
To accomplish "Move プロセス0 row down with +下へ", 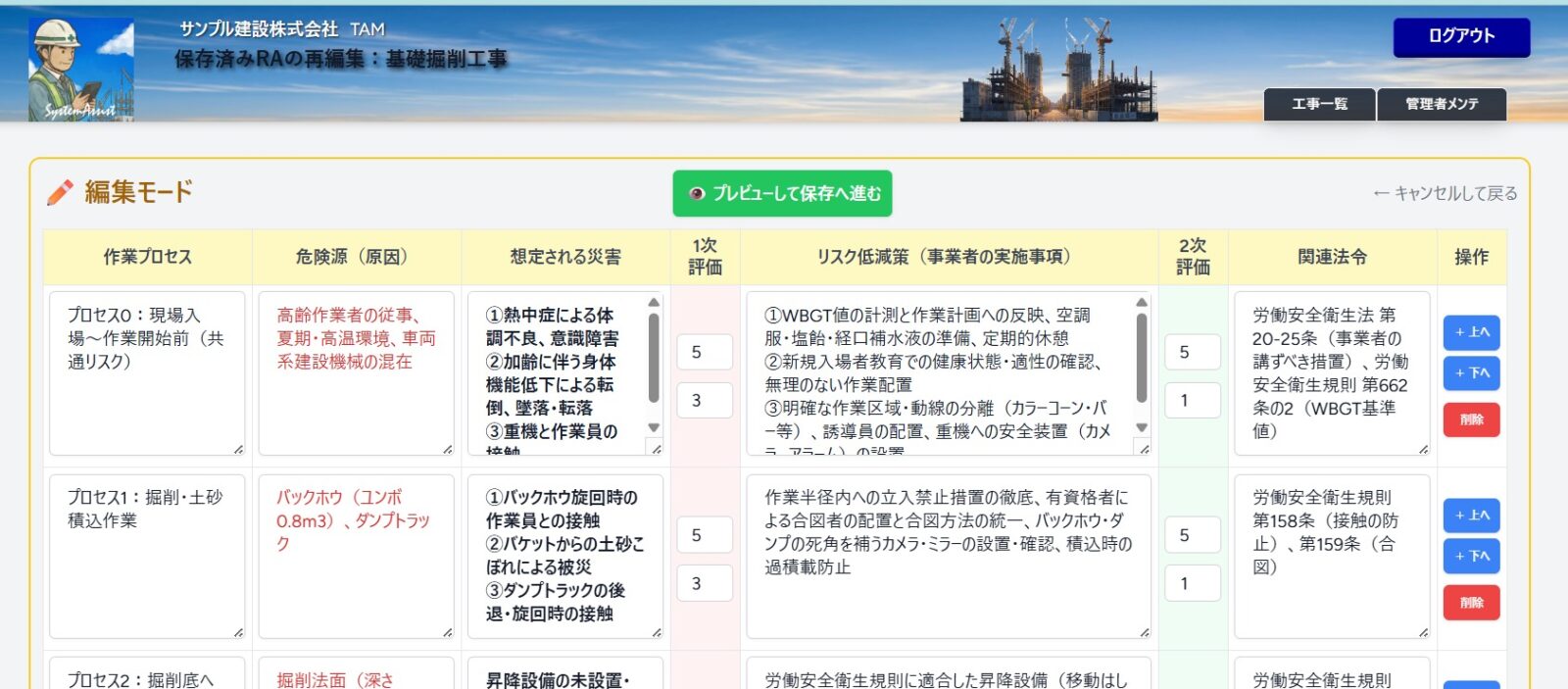I will coord(1471,373).
